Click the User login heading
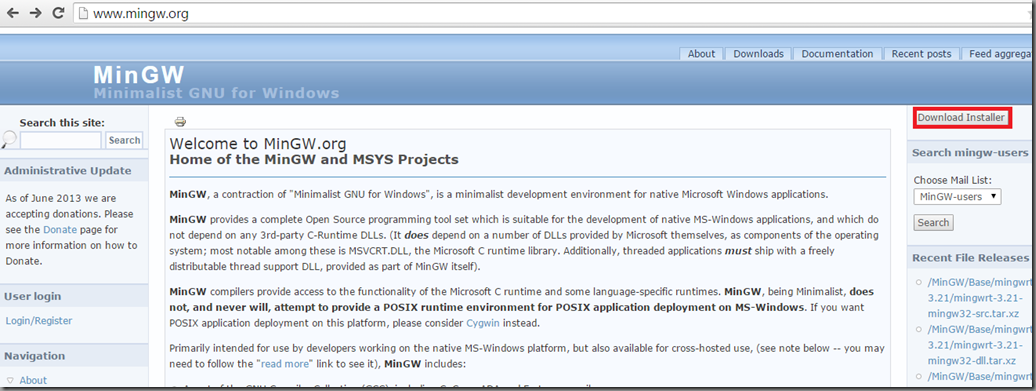This screenshot has width=1036, height=391. pos(32,297)
